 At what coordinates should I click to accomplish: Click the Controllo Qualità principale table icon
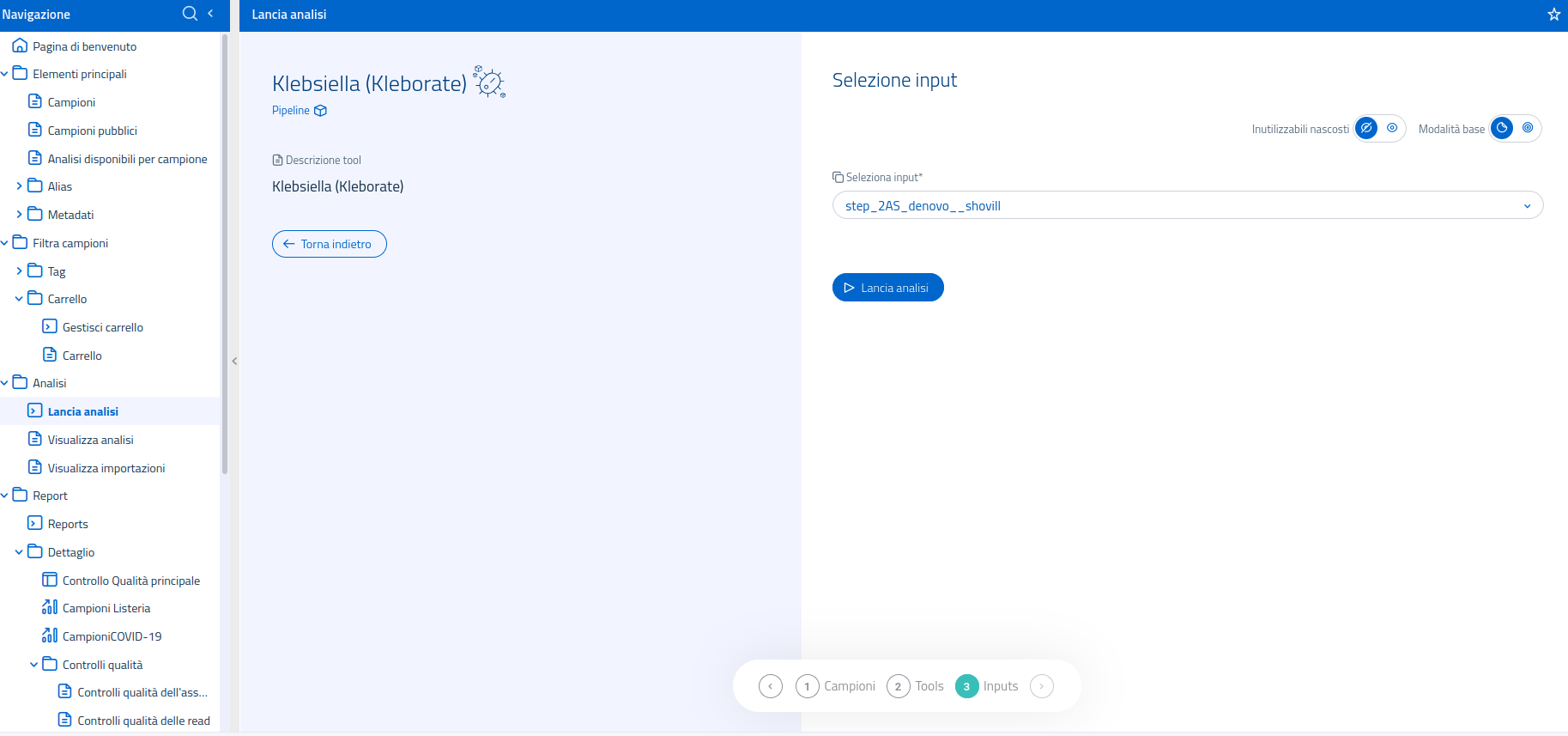(x=50, y=581)
